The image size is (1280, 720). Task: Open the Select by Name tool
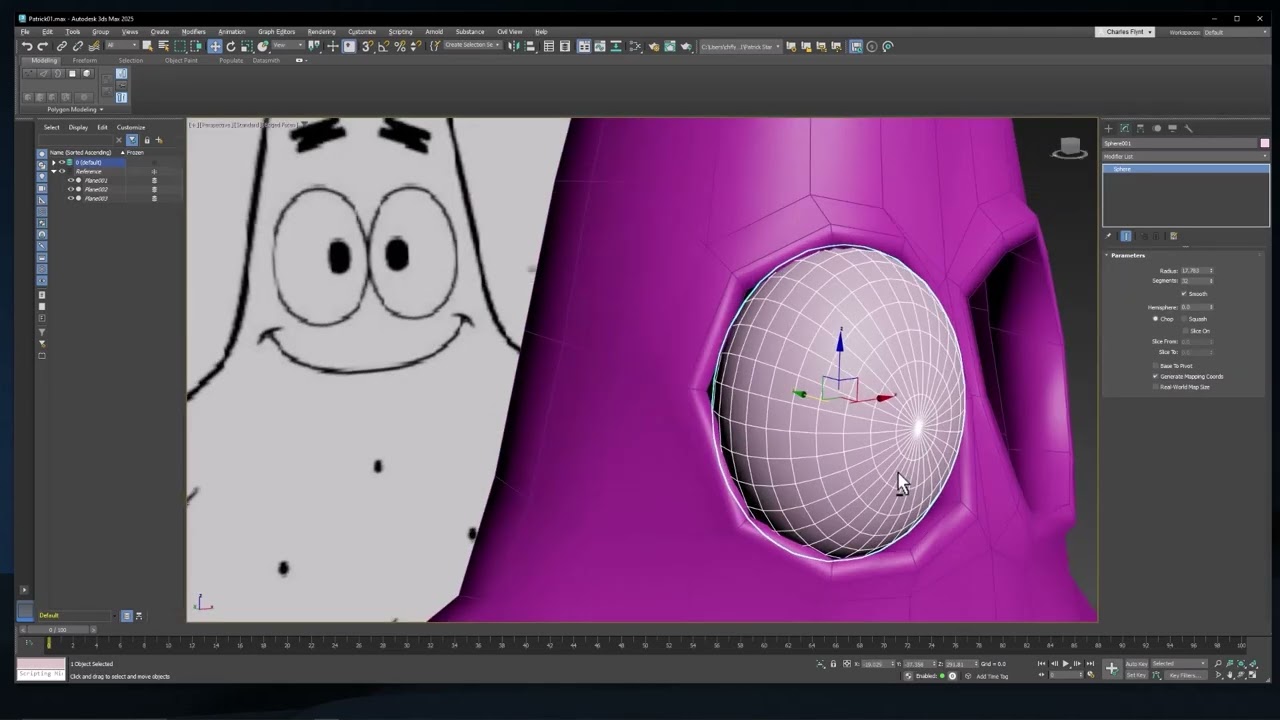pyautogui.click(x=163, y=46)
